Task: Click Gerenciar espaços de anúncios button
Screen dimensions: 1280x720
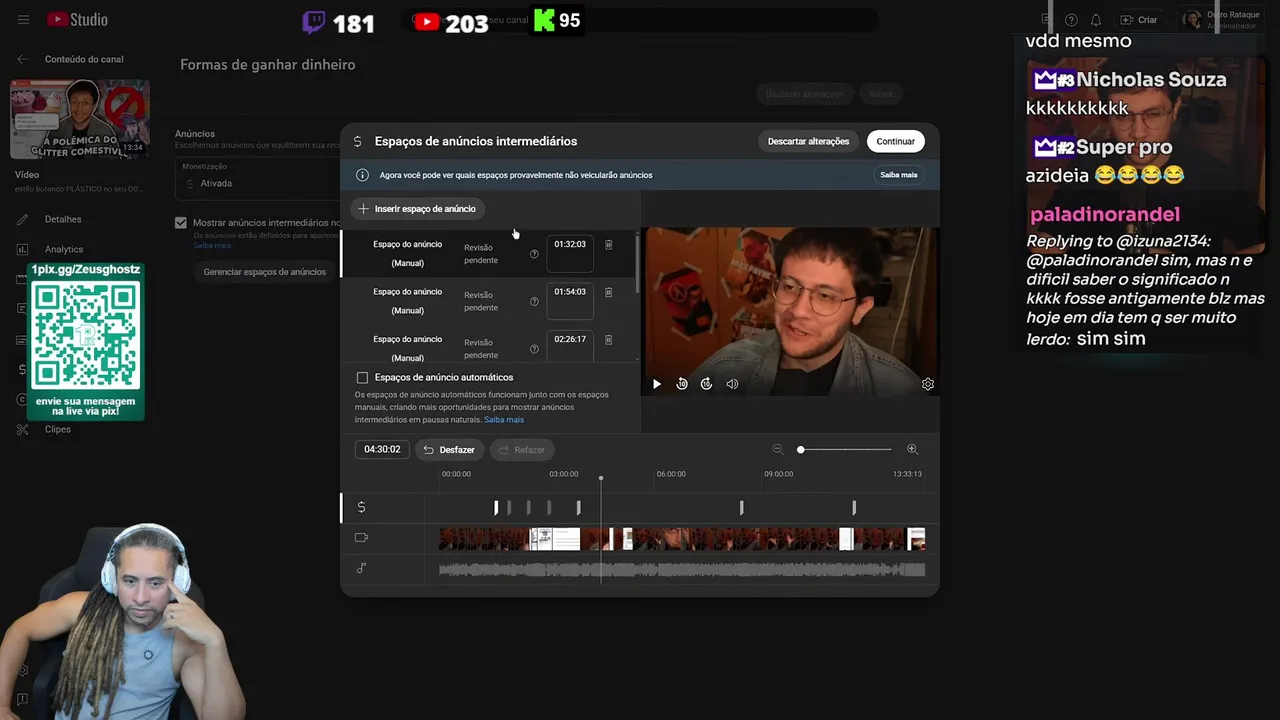Action: tap(264, 272)
